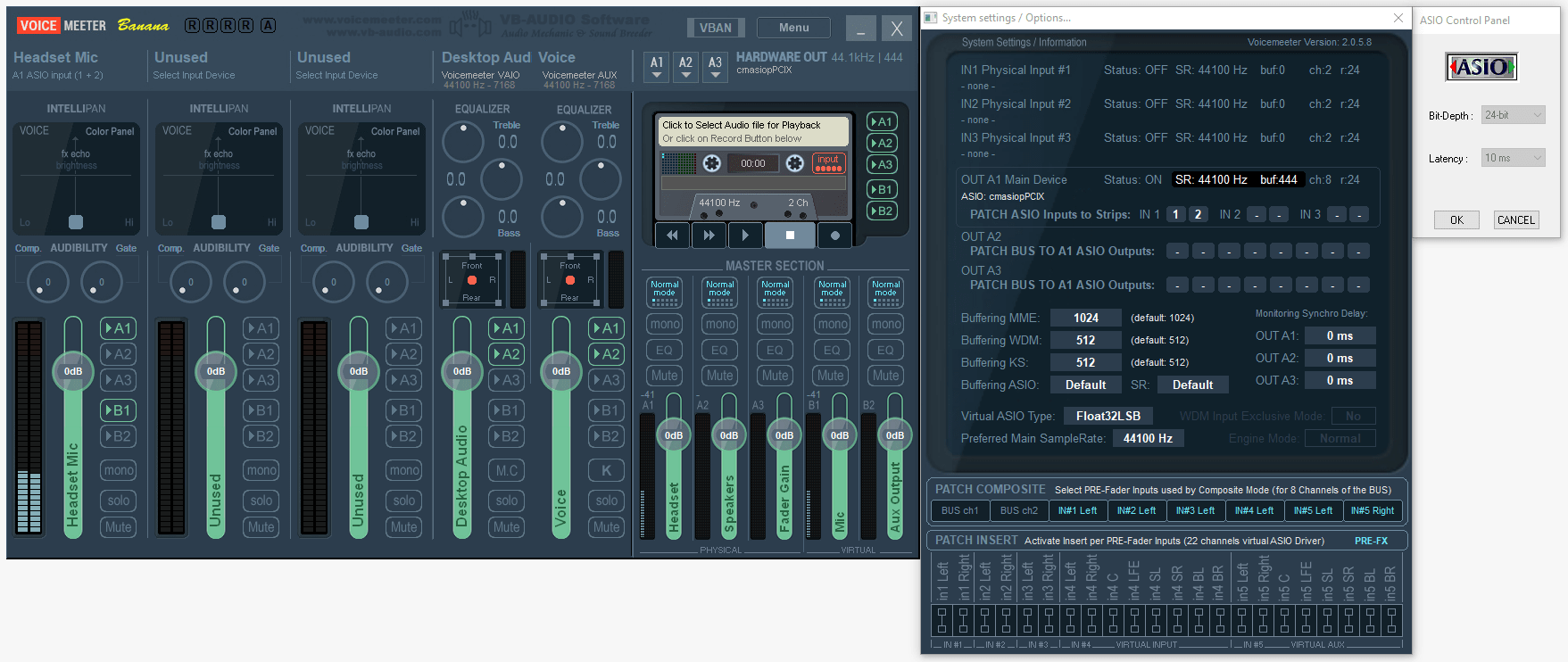The width and height of the screenshot is (1568, 662).
Task: Click Headset Mic Comp knob
Action: tap(48, 283)
